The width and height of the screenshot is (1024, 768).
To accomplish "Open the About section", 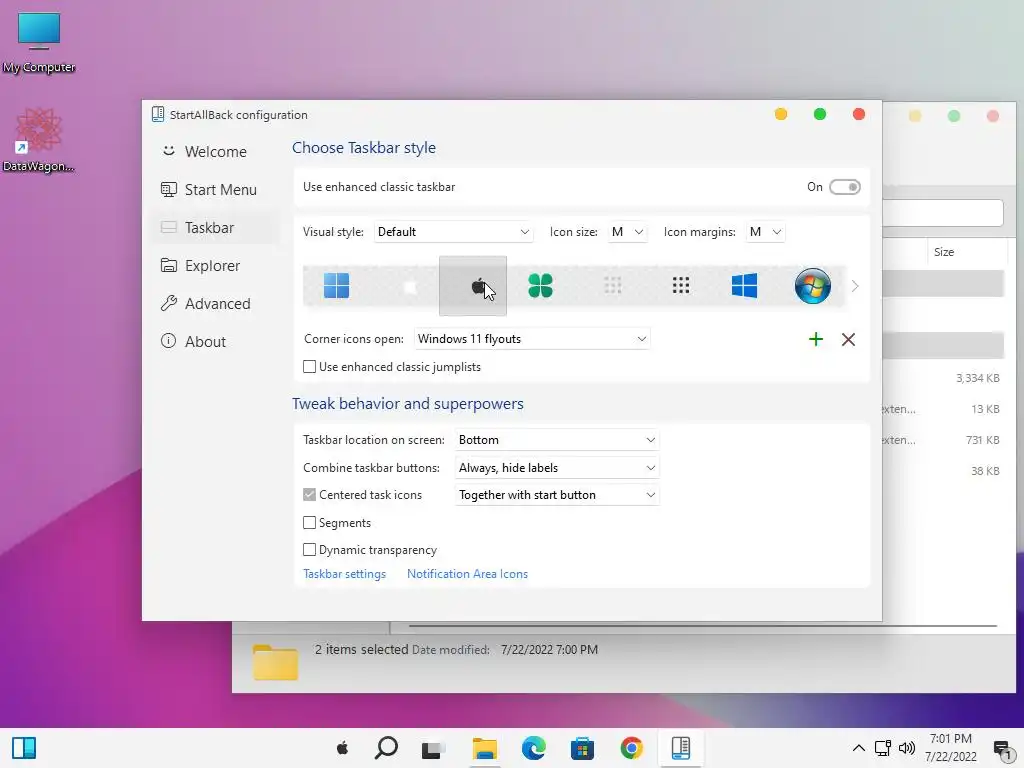I will pos(216,342).
